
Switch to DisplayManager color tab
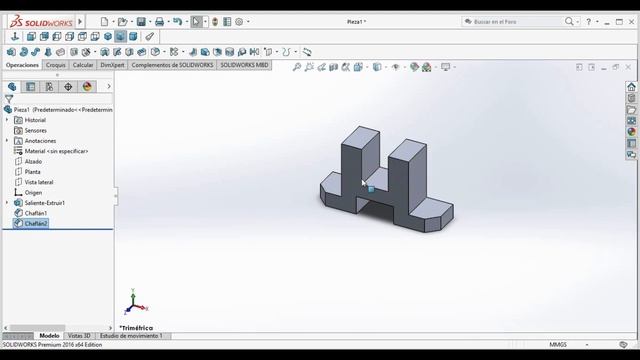87,87
